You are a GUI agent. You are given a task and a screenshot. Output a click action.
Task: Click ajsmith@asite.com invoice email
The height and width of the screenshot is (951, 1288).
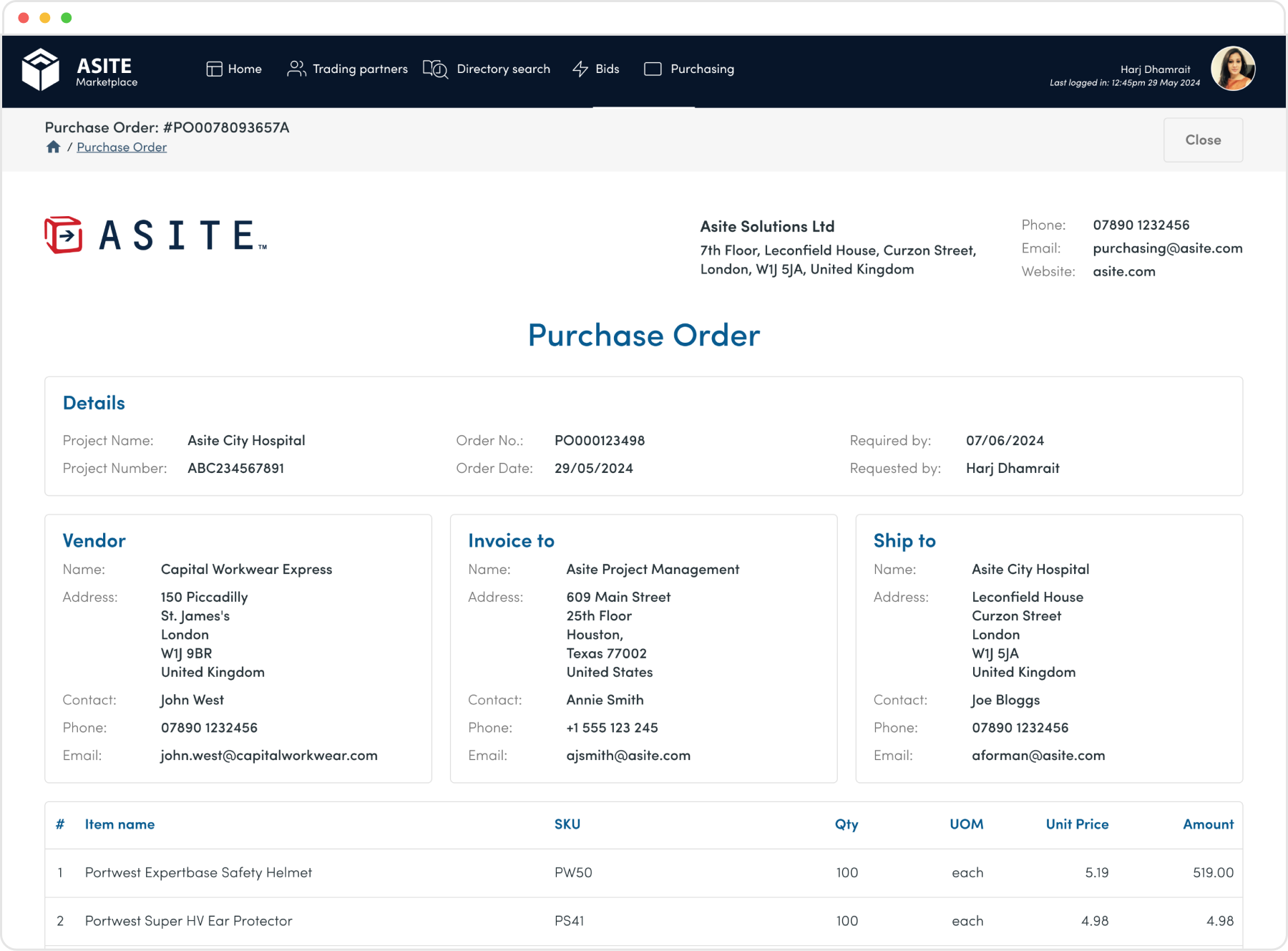pyautogui.click(x=628, y=755)
